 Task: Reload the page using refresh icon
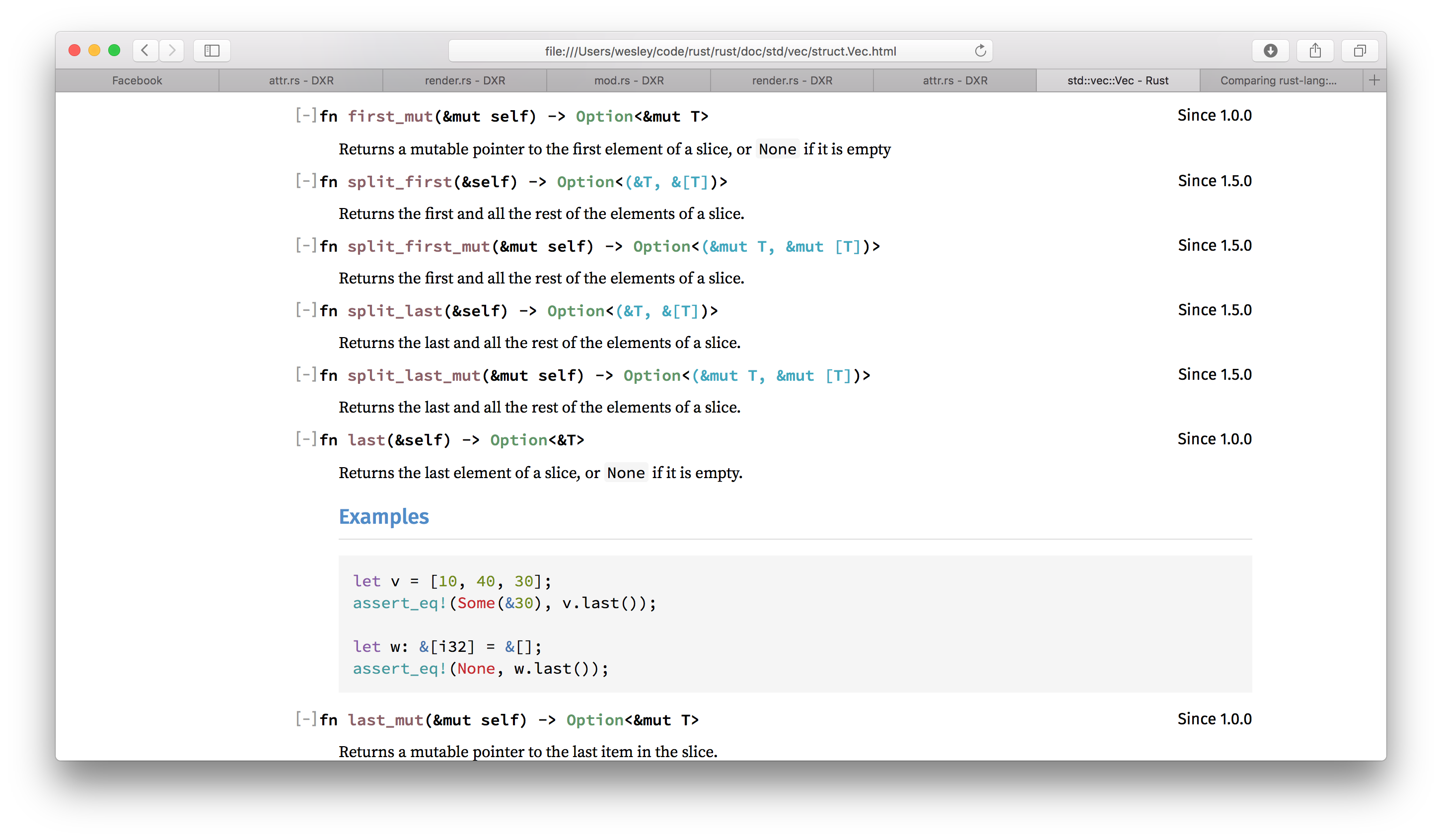point(980,51)
